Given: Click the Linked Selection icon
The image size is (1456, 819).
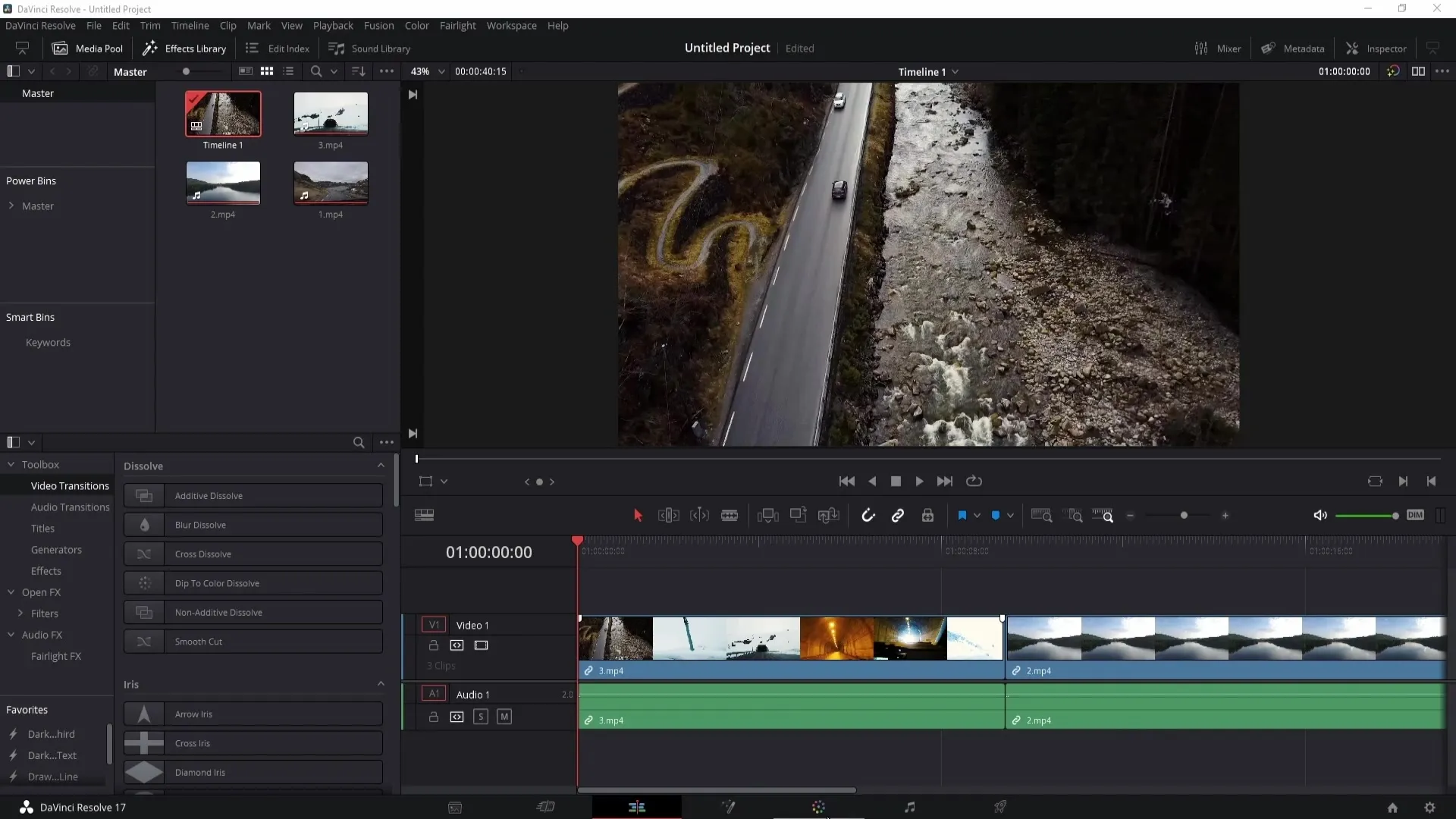Looking at the screenshot, I should pyautogui.click(x=897, y=515).
